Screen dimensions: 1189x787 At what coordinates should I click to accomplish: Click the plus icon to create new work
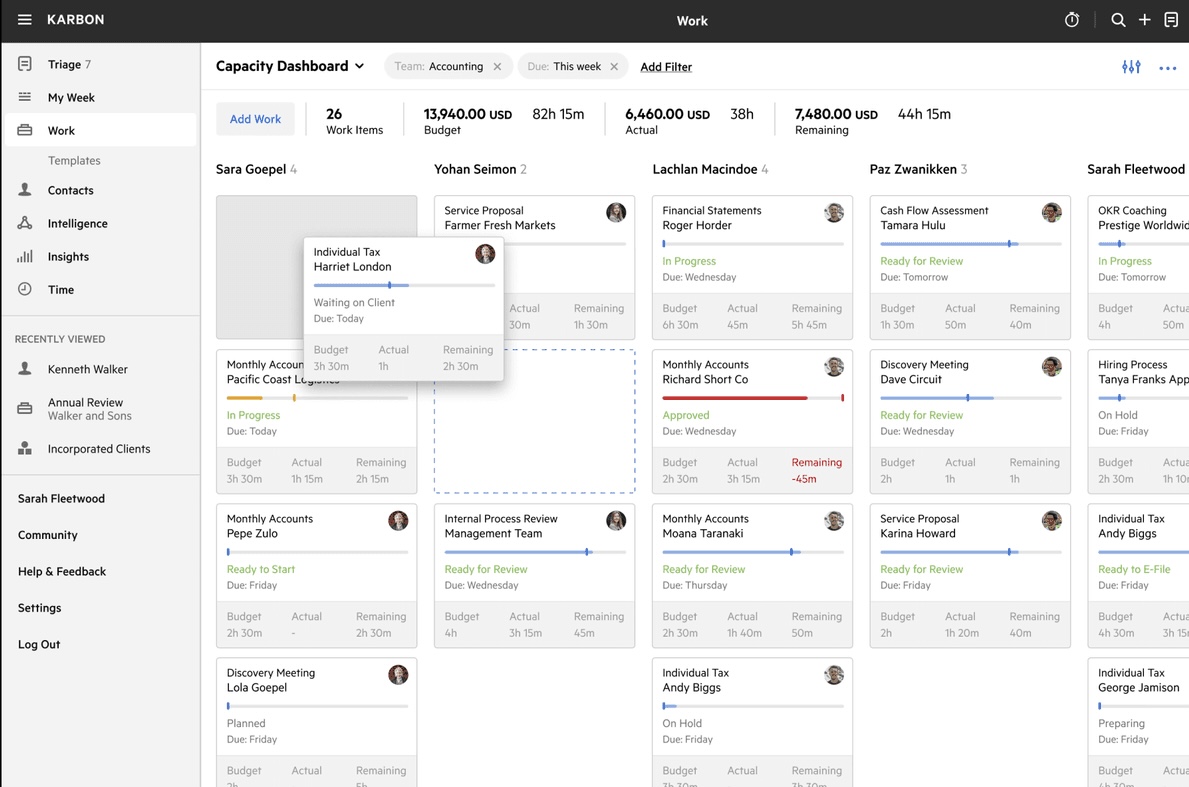(1144, 19)
